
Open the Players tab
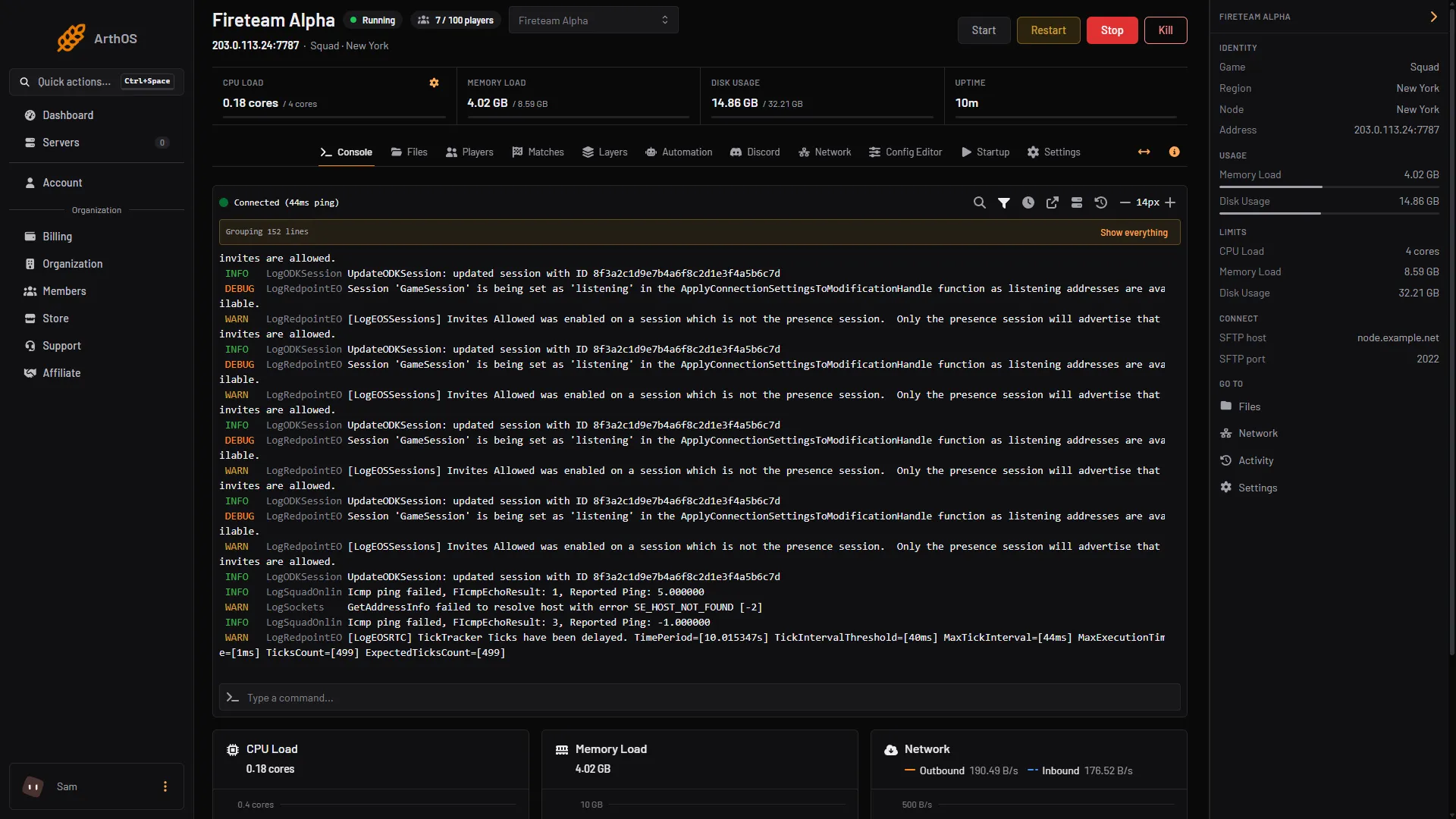point(469,152)
